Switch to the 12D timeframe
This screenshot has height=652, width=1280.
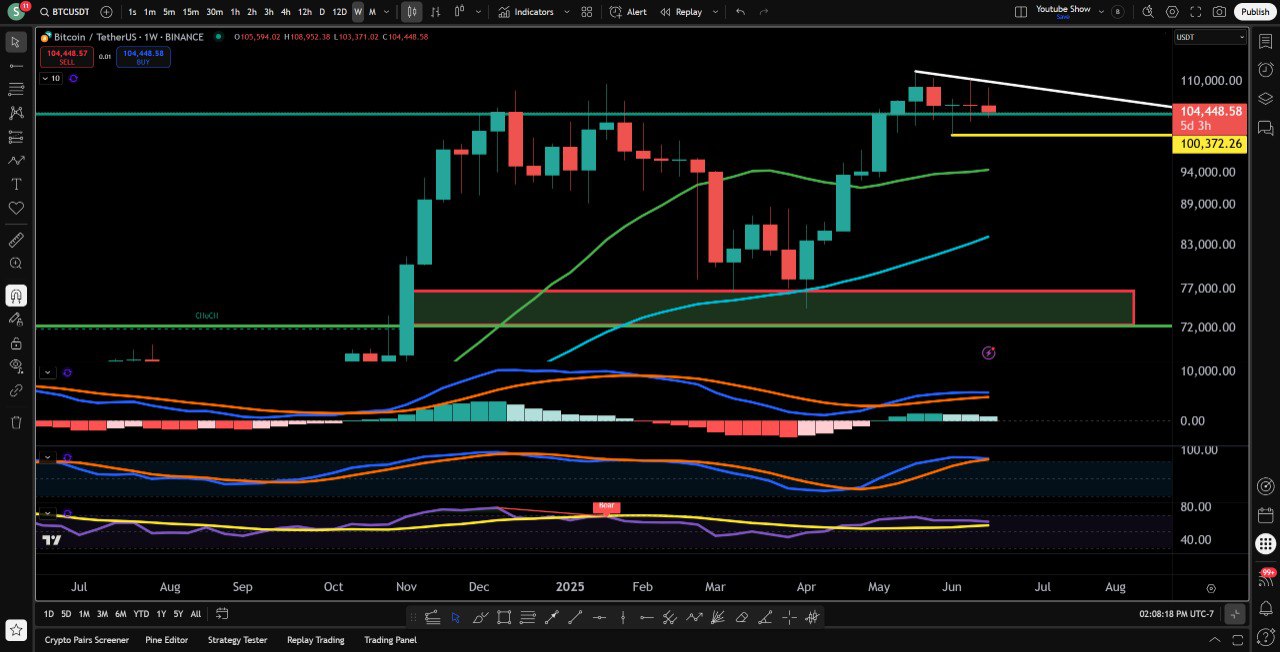pos(340,12)
